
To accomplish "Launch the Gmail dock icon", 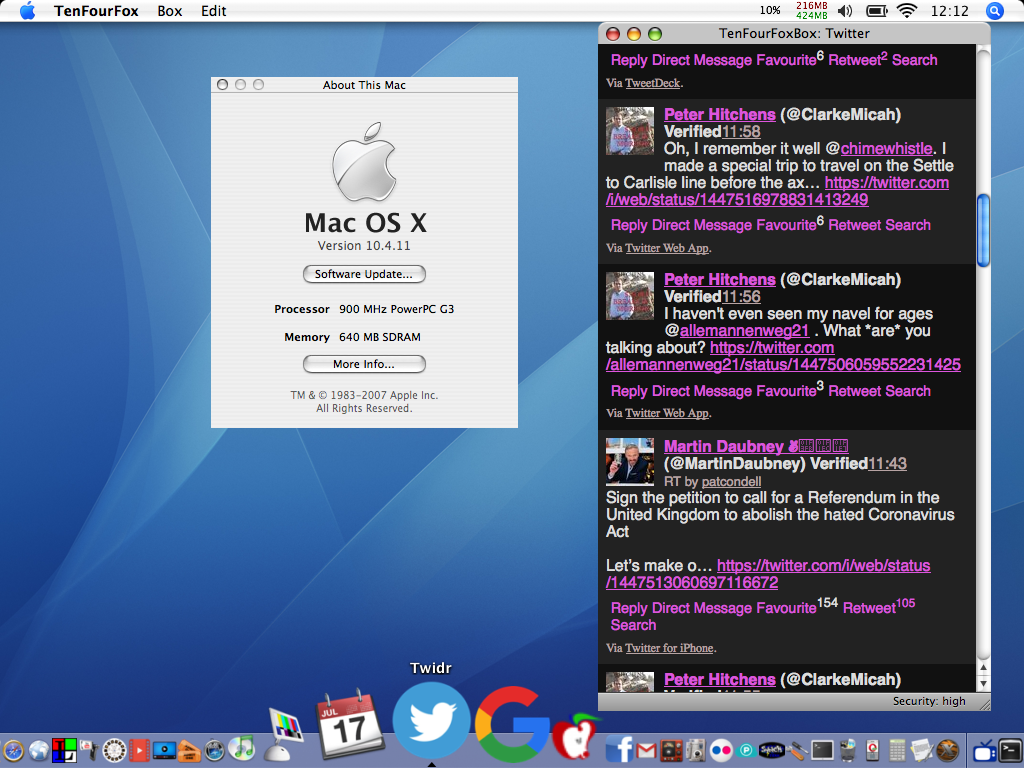I will (646, 750).
